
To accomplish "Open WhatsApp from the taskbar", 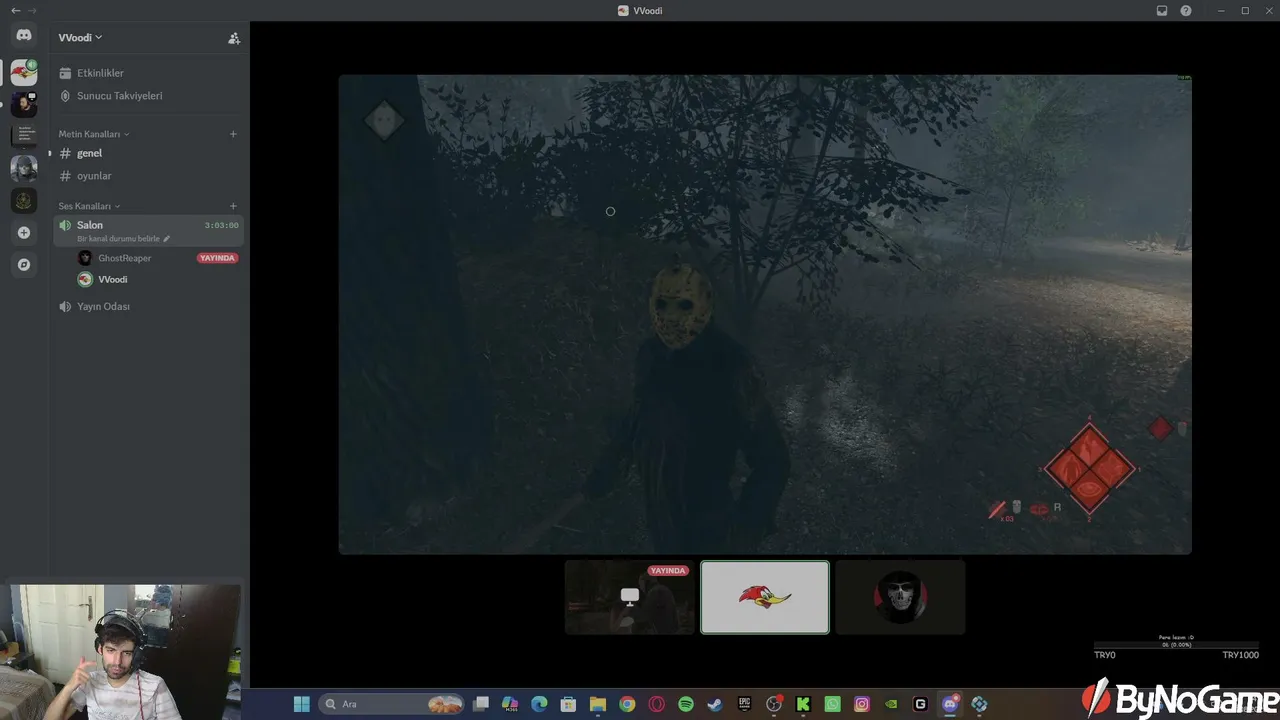I will 833,704.
